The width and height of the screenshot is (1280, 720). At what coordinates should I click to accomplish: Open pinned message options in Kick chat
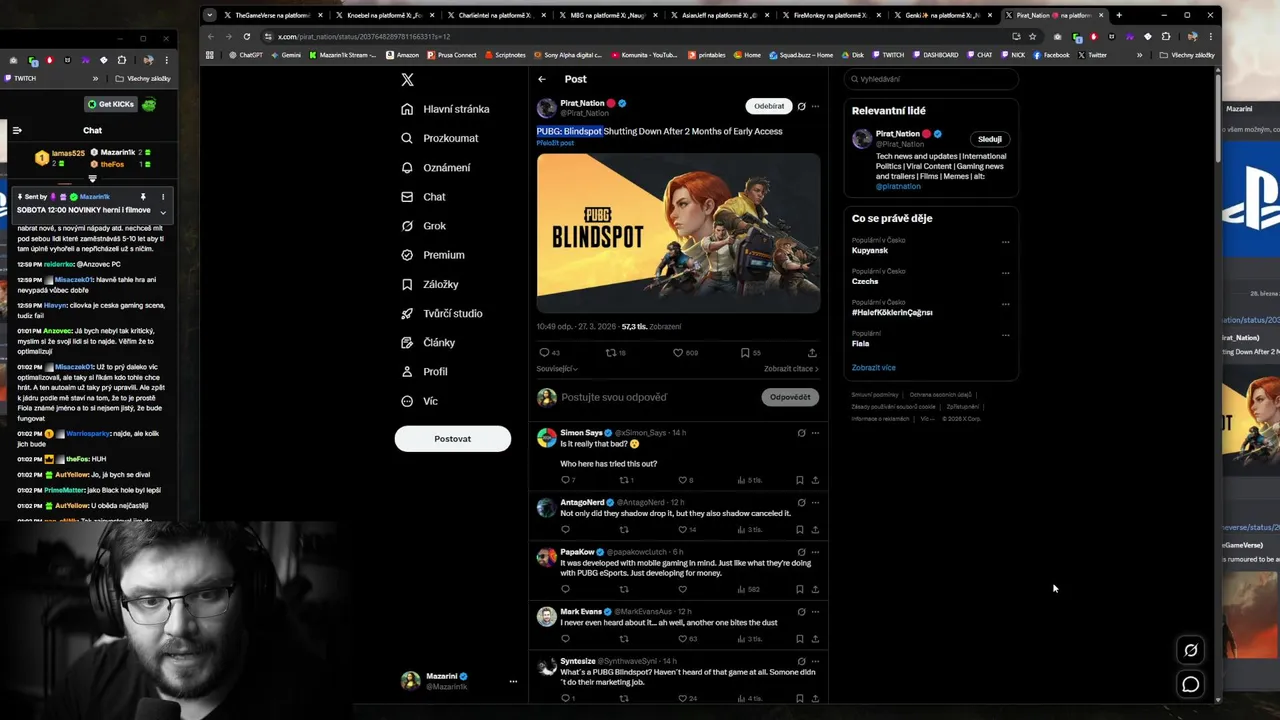tap(163, 197)
